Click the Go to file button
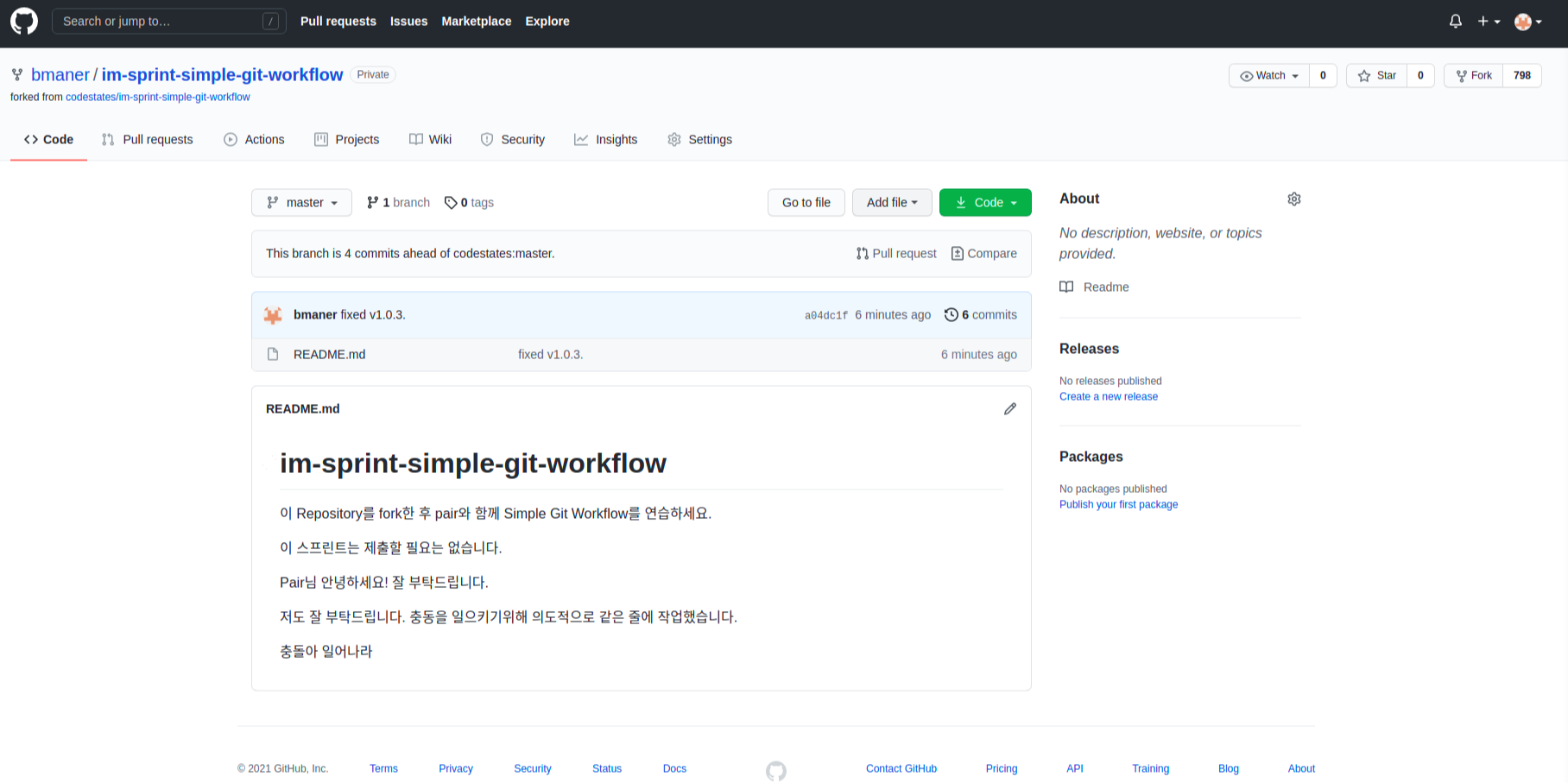1568x783 pixels. (806, 202)
